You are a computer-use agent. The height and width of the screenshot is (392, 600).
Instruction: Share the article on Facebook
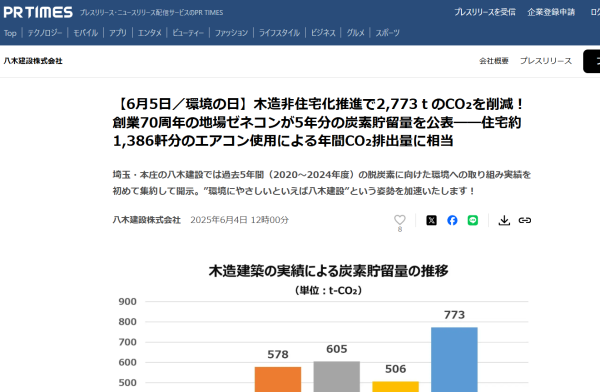pyautogui.click(x=452, y=220)
